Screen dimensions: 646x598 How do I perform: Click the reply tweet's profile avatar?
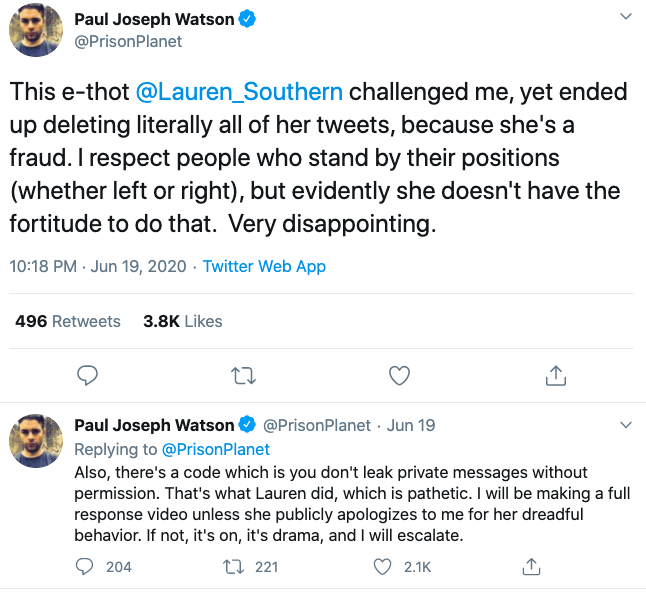pos(37,442)
